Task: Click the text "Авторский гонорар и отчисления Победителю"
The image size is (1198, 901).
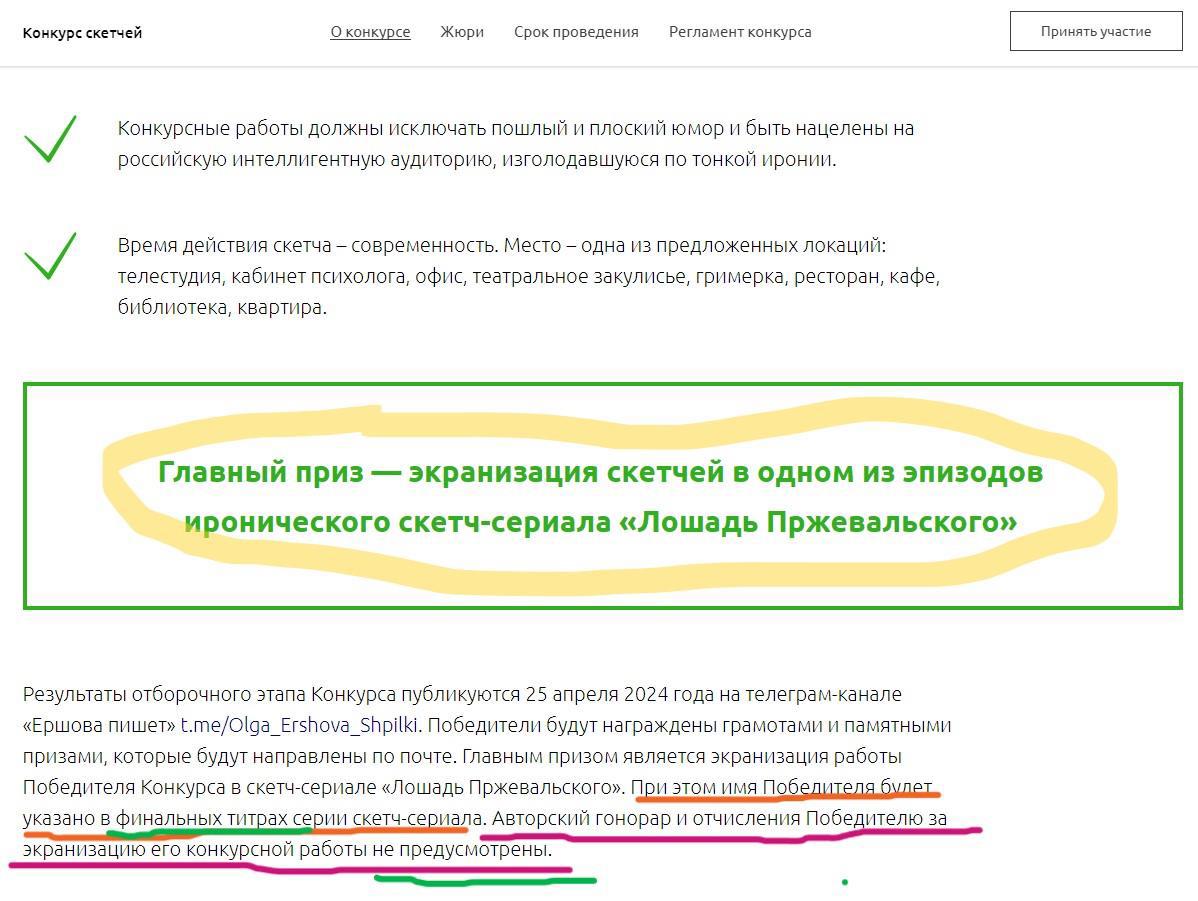Action: pyautogui.click(x=707, y=818)
